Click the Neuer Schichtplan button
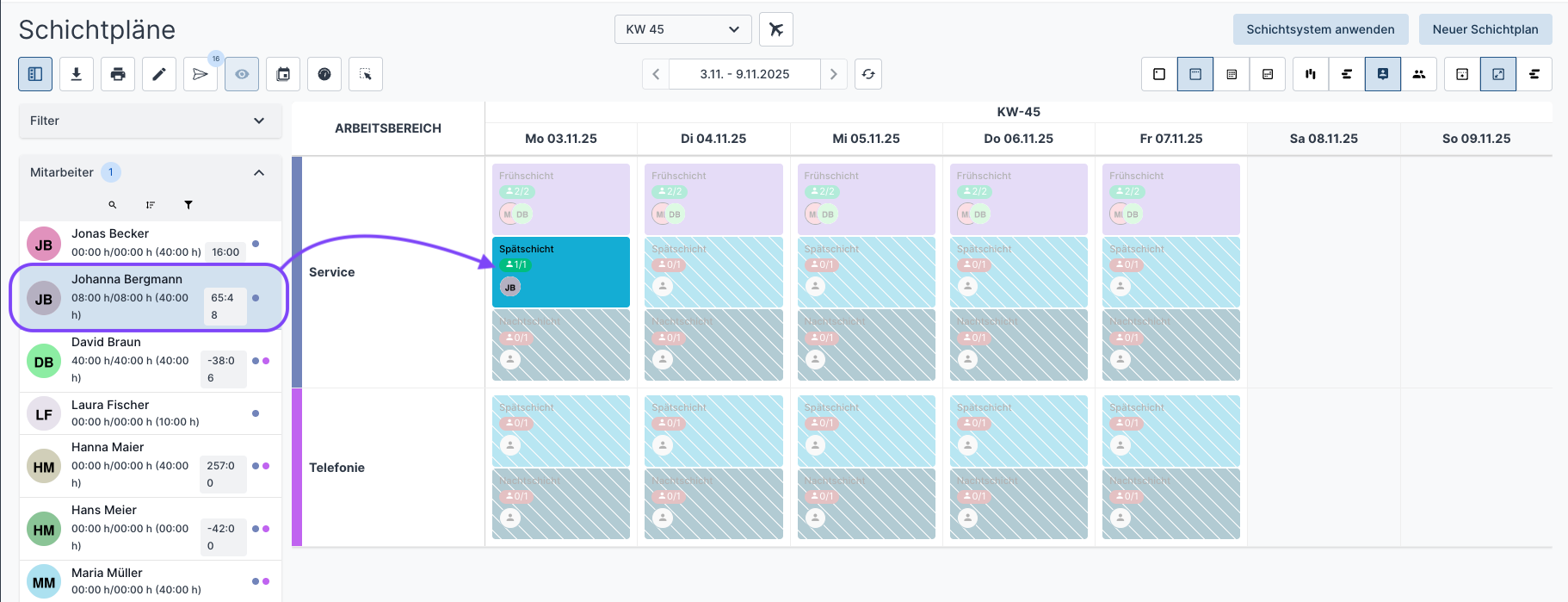 pos(1485,29)
